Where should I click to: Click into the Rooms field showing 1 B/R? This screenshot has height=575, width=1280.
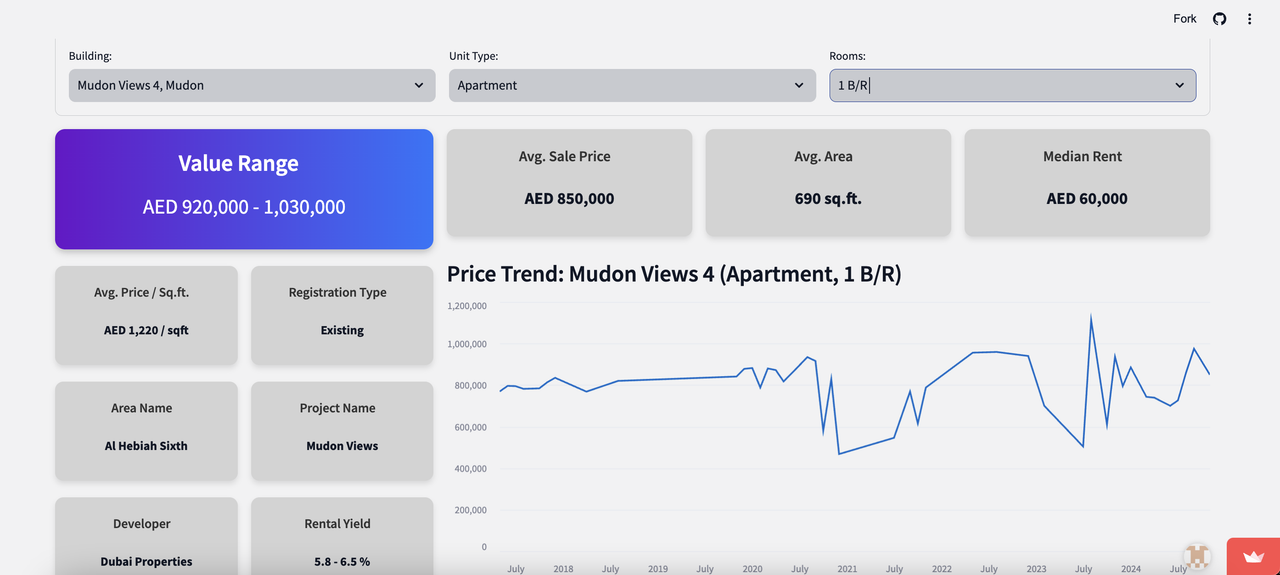pos(1000,85)
